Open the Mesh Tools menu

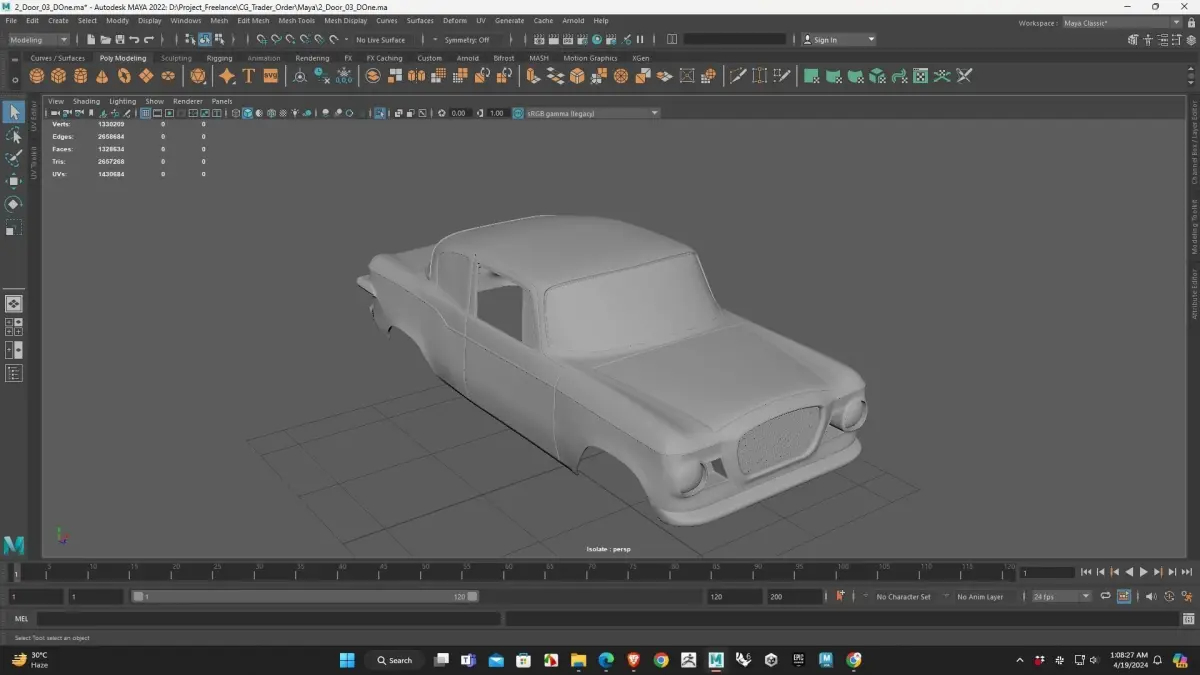pos(296,20)
